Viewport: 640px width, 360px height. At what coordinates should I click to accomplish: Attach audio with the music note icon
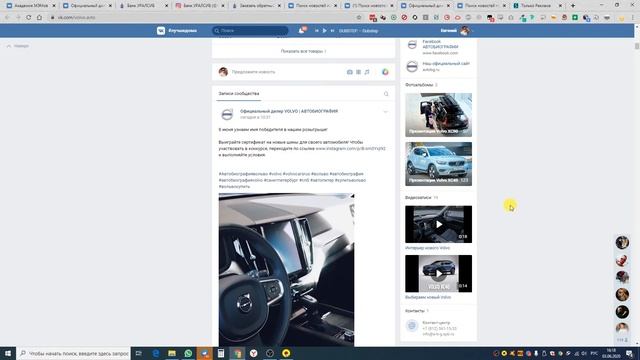(x=367, y=72)
